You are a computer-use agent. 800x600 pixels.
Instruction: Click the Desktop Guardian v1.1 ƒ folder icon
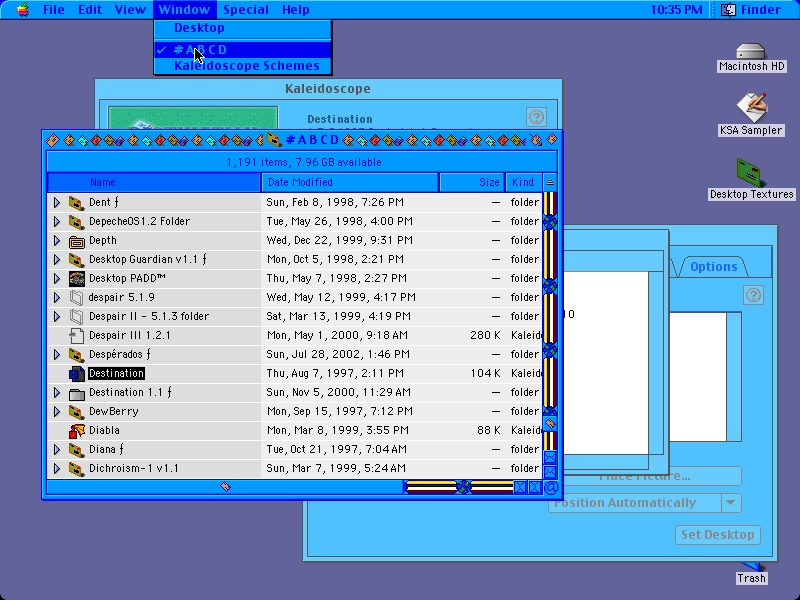[x=77, y=260]
